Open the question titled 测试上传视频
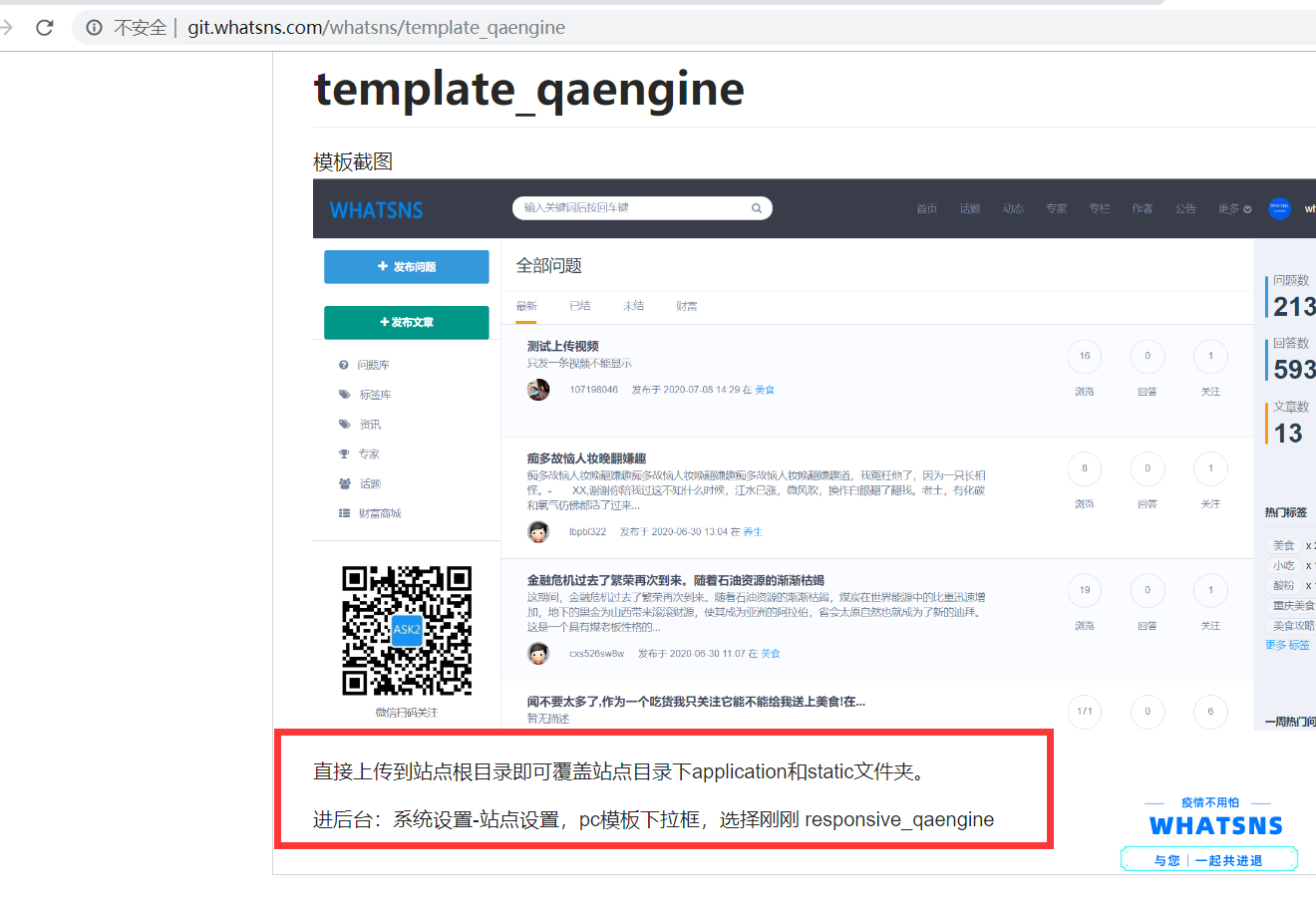 point(562,346)
